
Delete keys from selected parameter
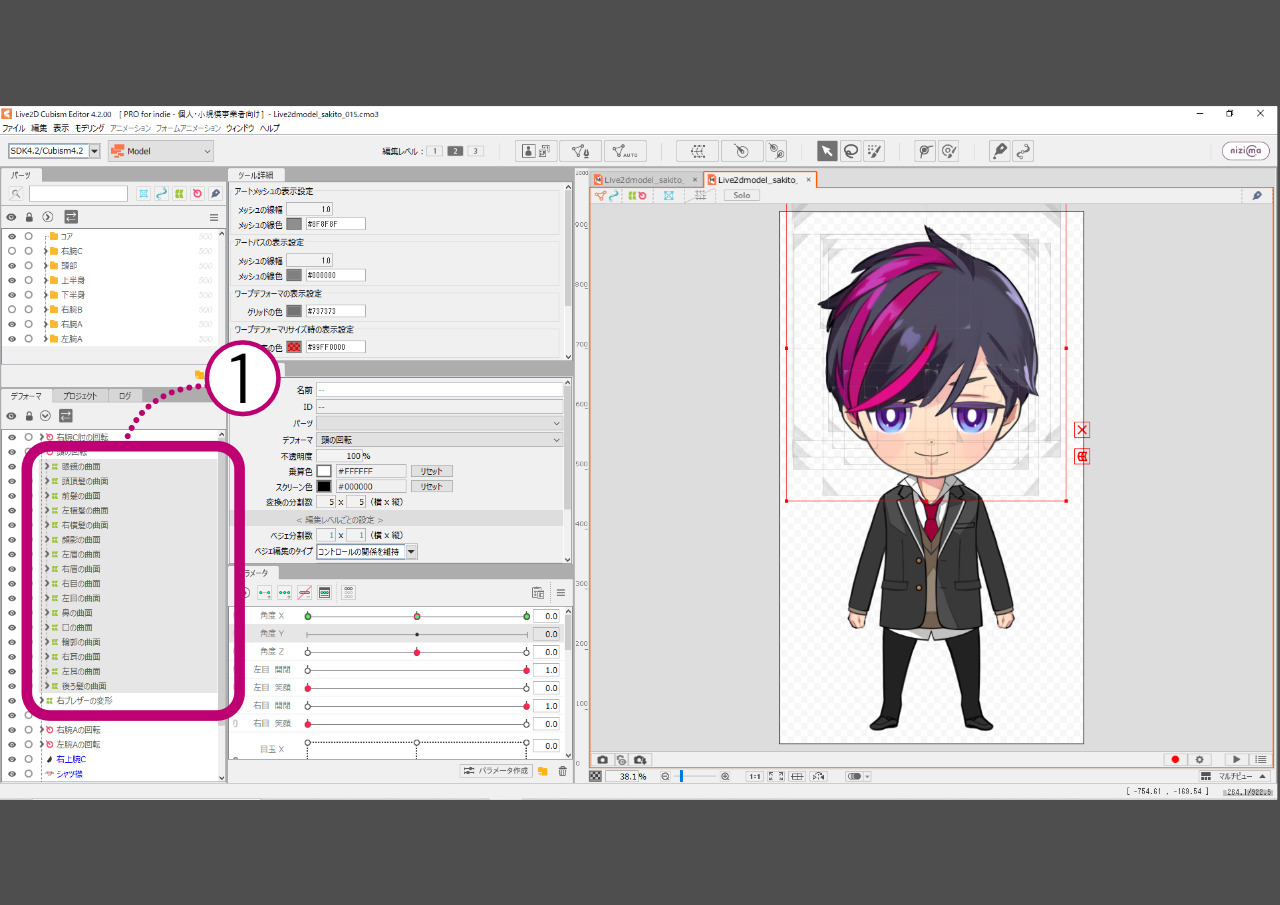click(x=305, y=592)
